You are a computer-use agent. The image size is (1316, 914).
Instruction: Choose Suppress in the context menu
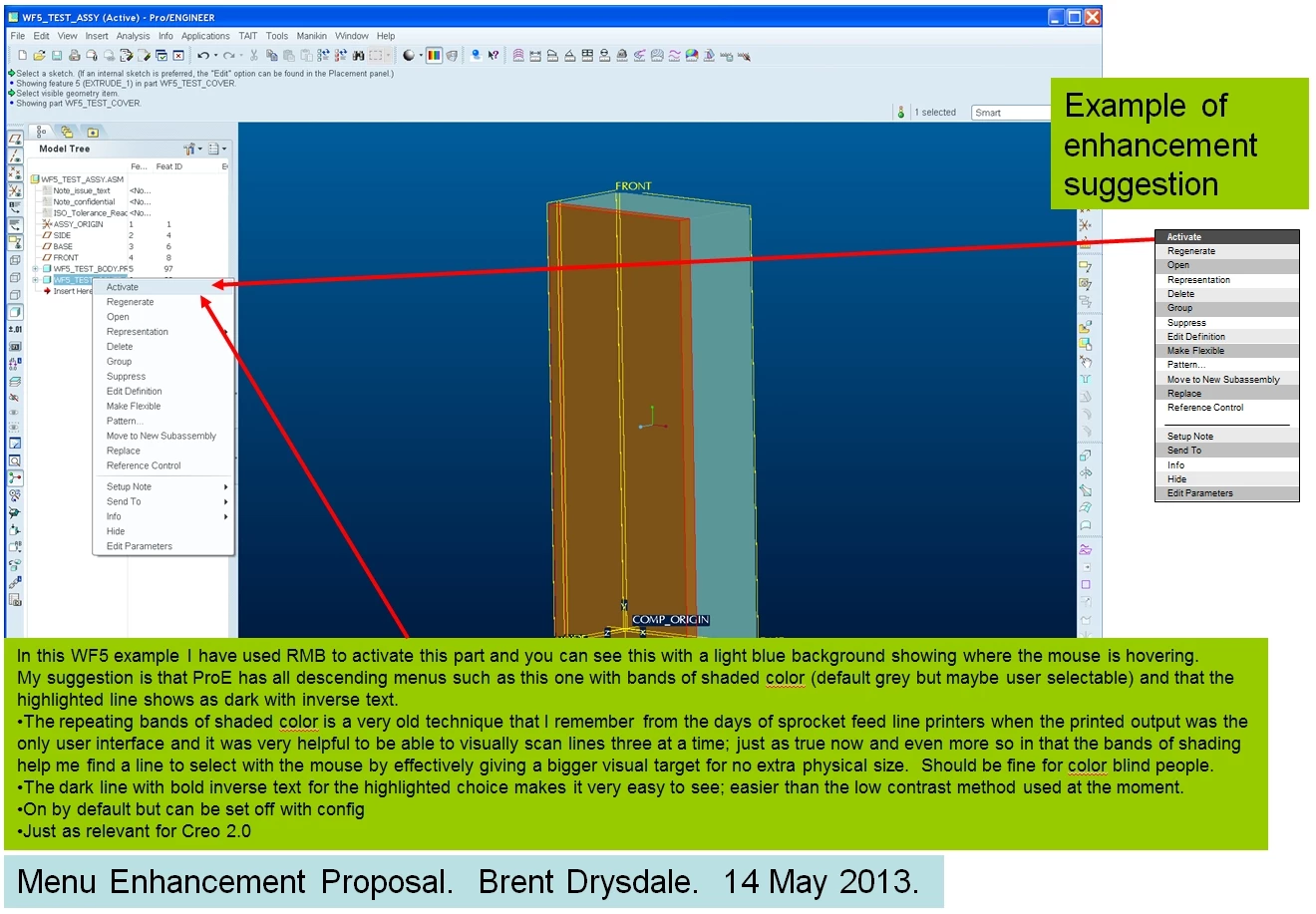[164, 377]
